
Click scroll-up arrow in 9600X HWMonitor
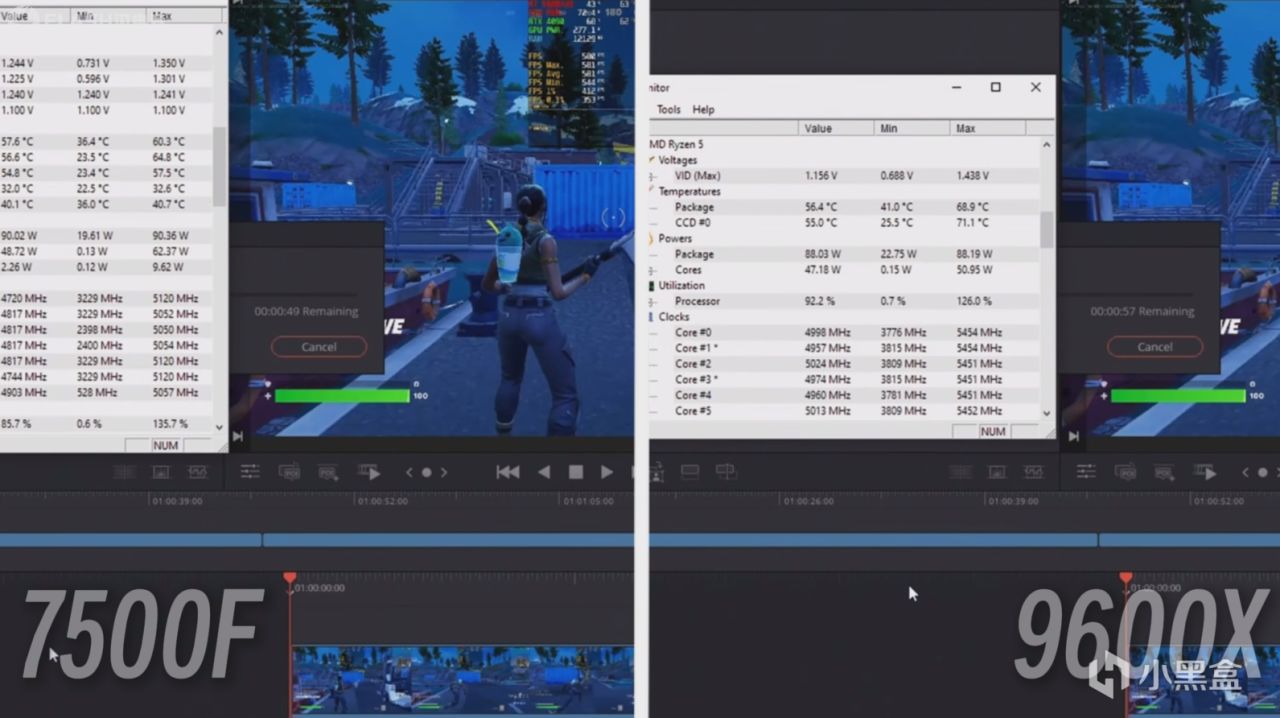click(x=1047, y=144)
